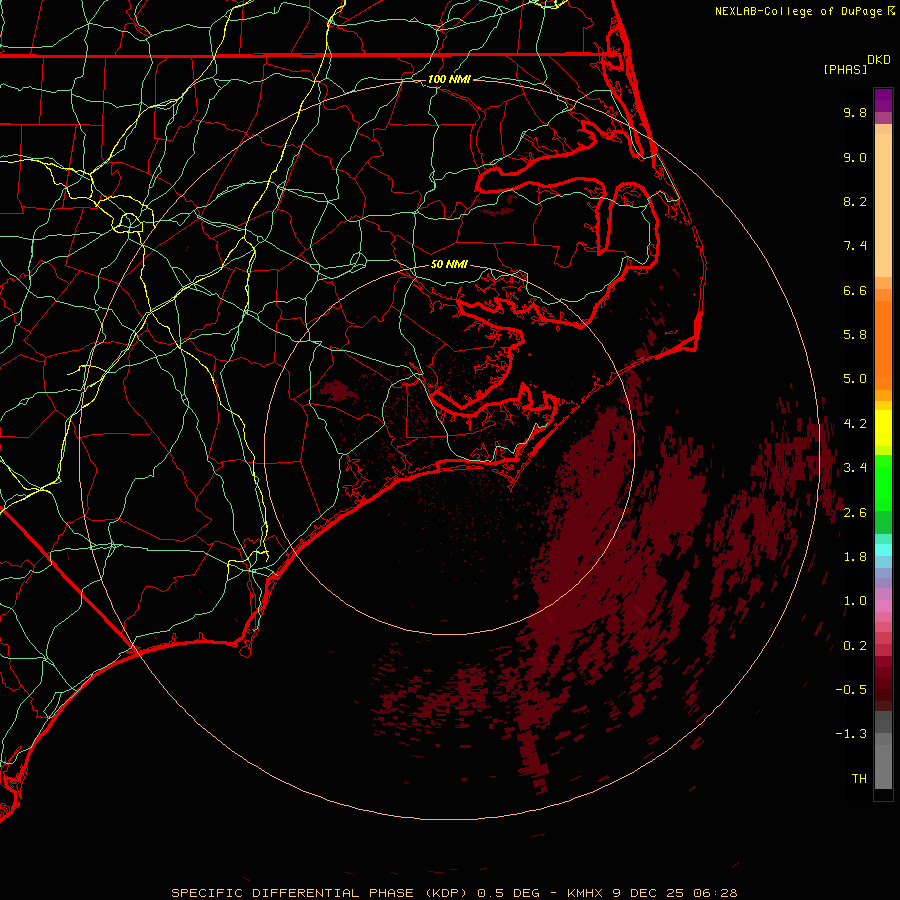This screenshot has width=900, height=900.
Task: Pick the light peach band of the color bar
Action: click(883, 205)
